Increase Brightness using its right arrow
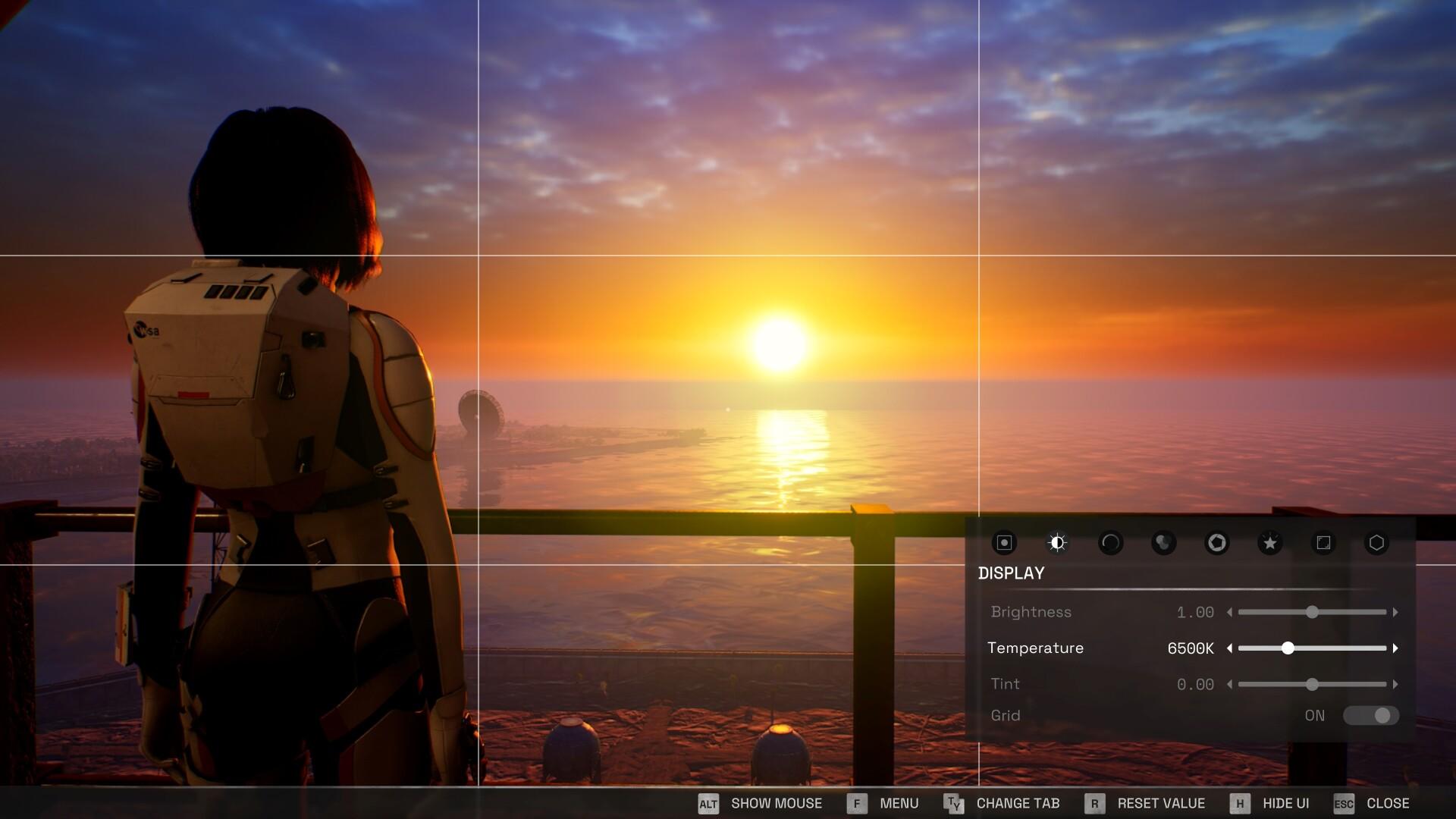 [1397, 612]
